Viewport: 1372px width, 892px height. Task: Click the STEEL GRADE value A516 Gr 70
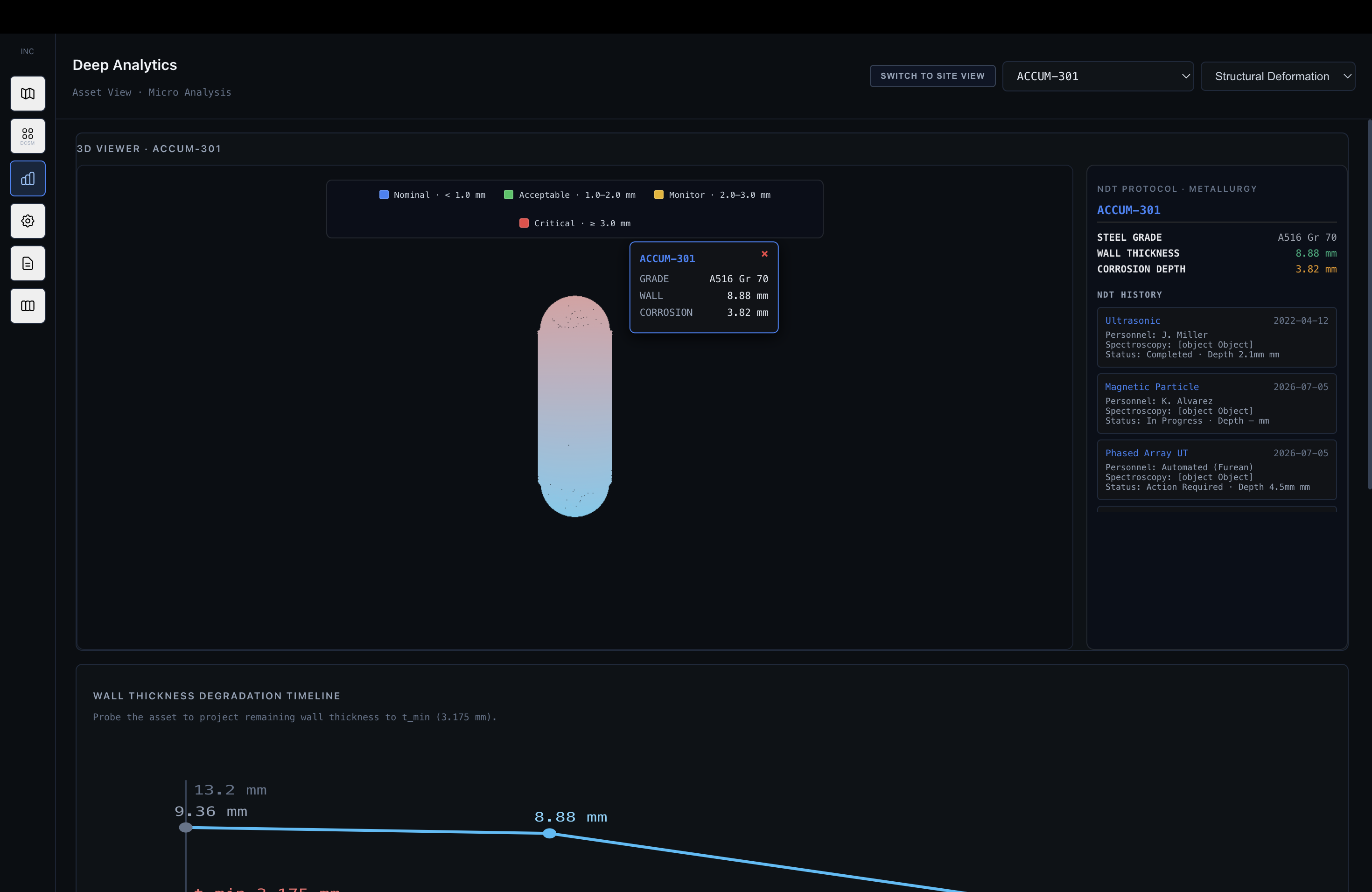(1307, 237)
